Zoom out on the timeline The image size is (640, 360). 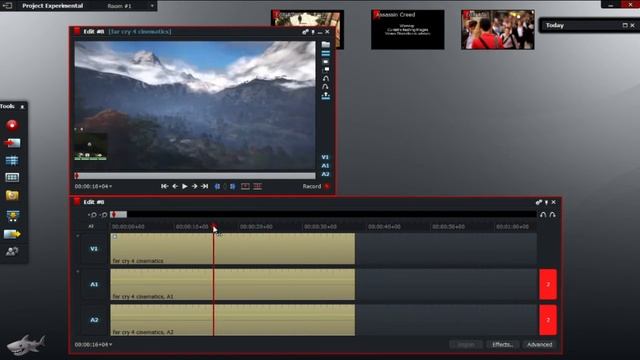click(103, 215)
